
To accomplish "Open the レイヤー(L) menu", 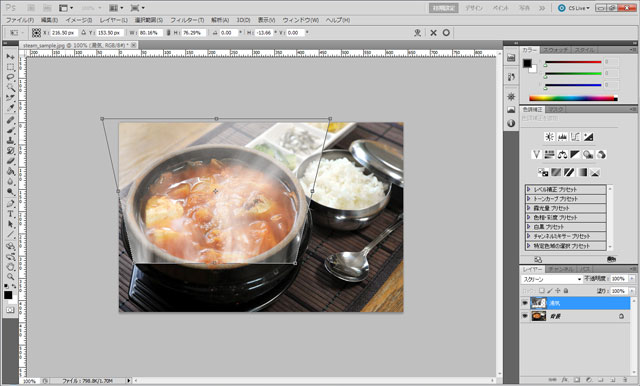I will [x=113, y=20].
